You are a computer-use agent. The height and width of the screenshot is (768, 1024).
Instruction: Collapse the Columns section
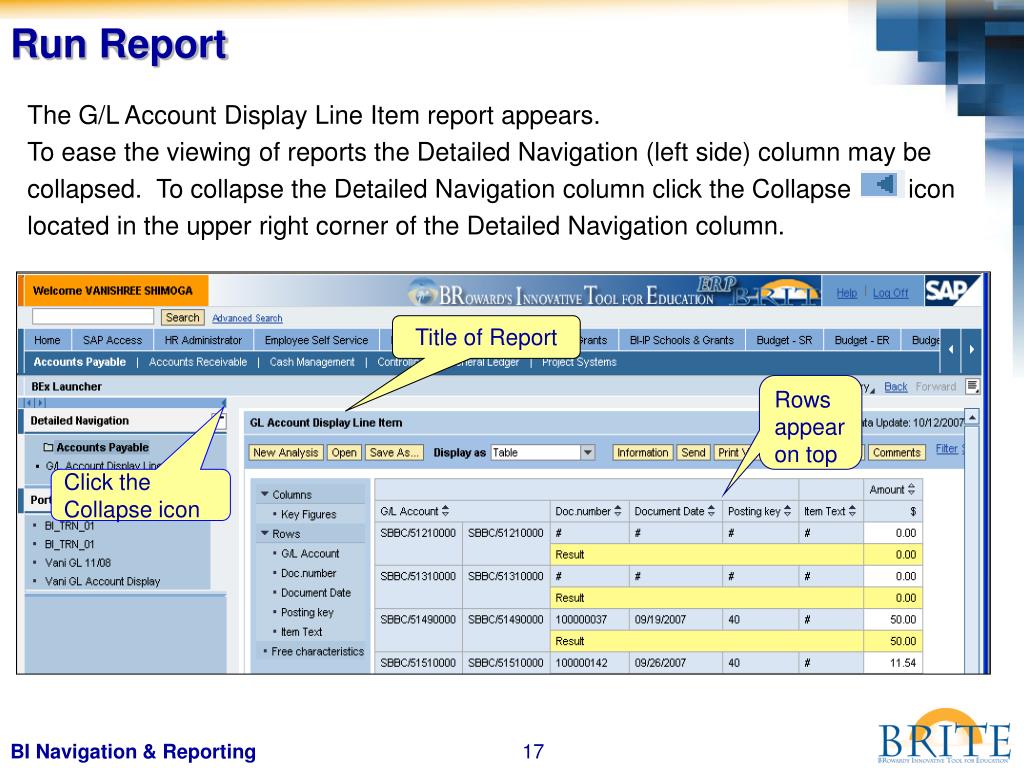tap(264, 494)
